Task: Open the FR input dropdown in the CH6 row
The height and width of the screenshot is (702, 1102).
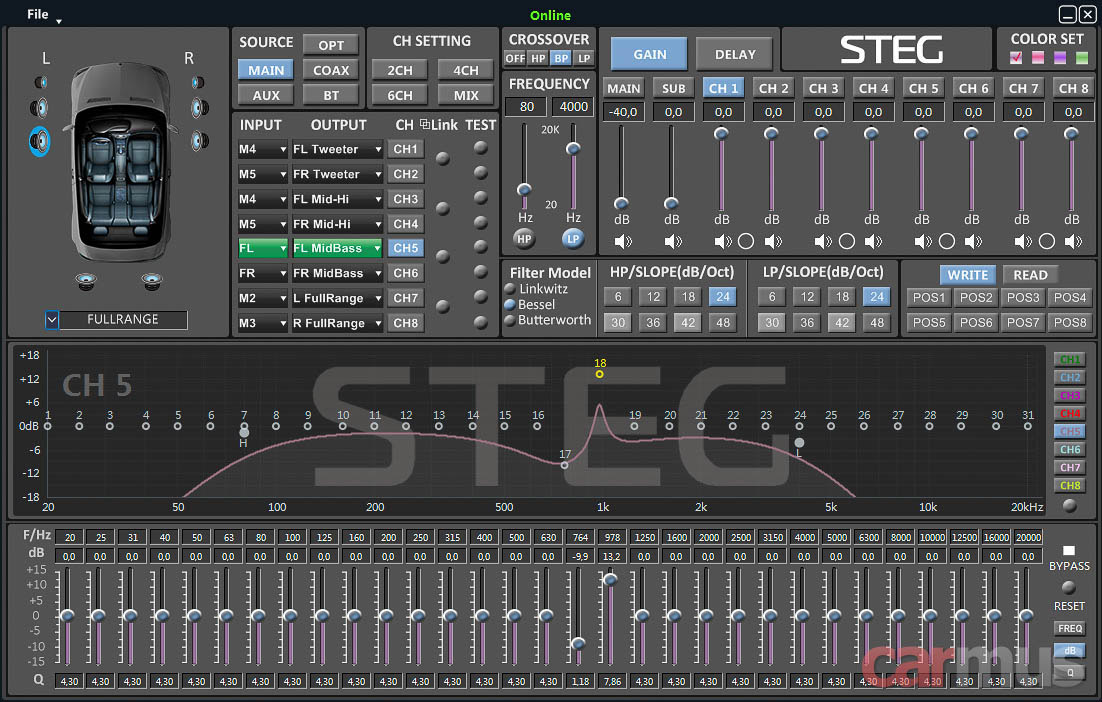Action: (263, 273)
